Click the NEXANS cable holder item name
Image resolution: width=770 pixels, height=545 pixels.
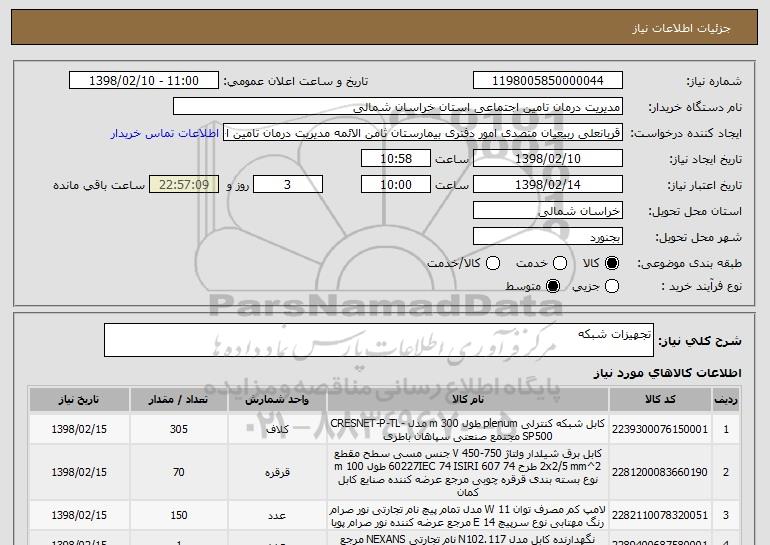pyautogui.click(x=468, y=540)
